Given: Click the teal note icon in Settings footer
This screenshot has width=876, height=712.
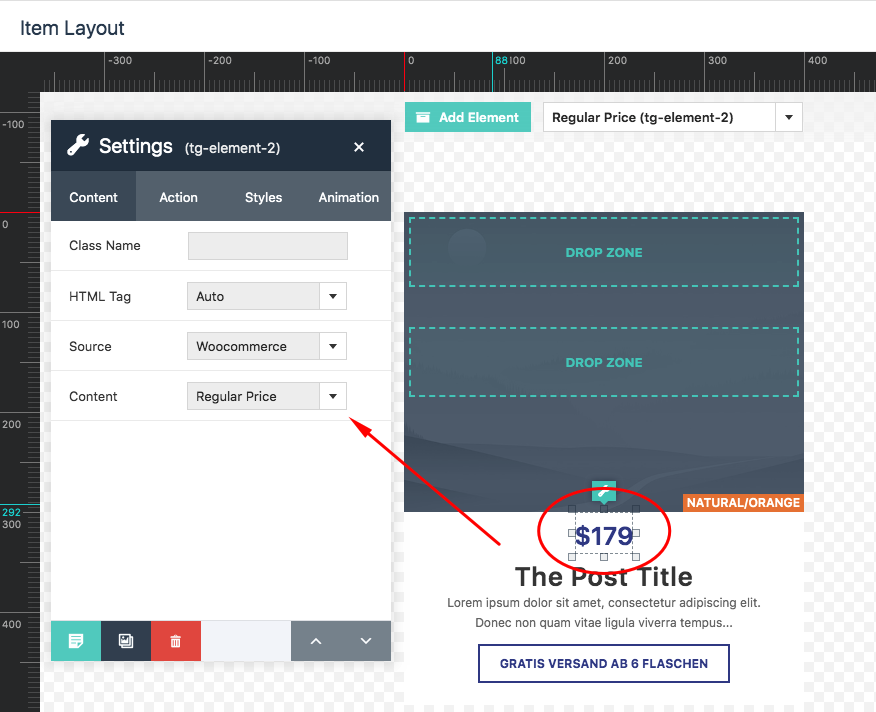Looking at the screenshot, I should click(76, 641).
